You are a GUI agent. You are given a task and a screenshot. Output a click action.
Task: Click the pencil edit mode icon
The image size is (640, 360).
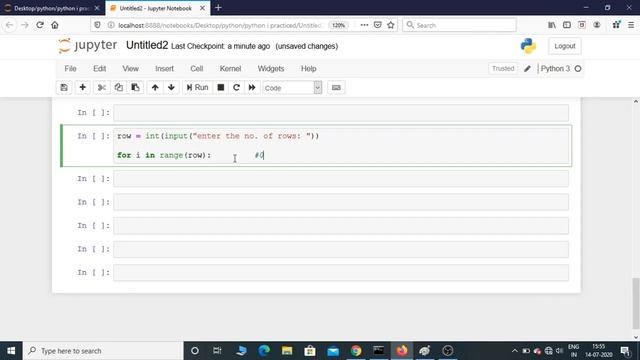[x=527, y=69]
